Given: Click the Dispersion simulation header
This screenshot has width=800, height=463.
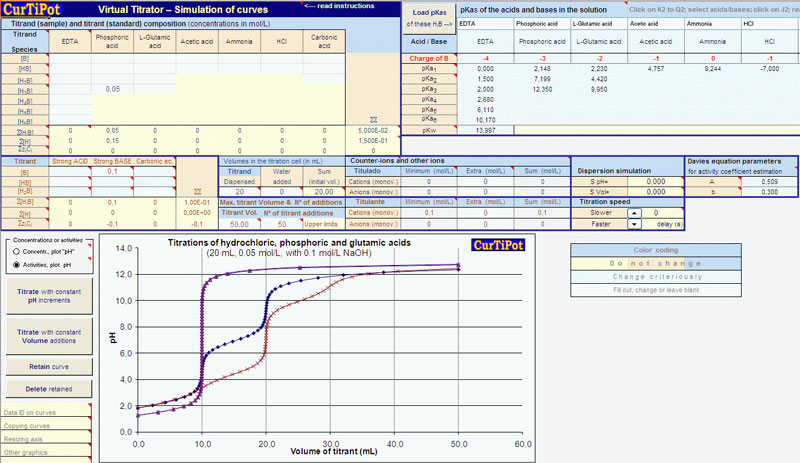Looking at the screenshot, I should click(614, 171).
